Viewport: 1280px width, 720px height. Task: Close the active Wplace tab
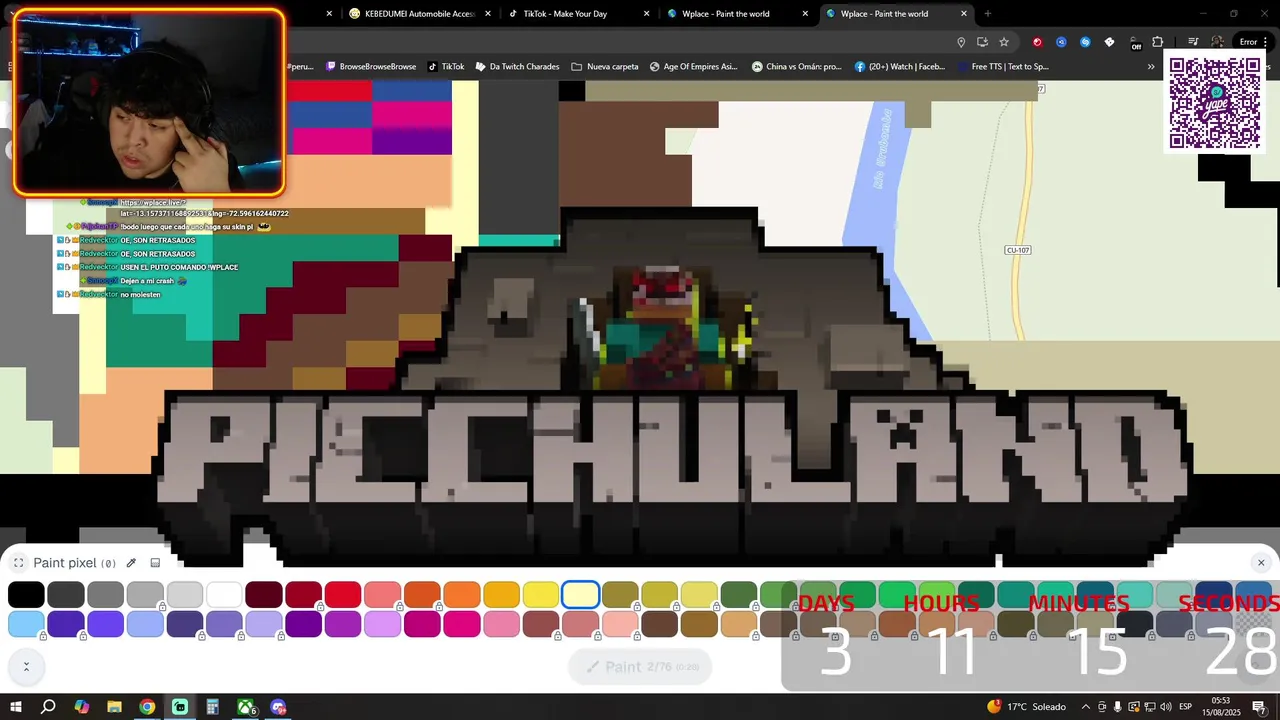click(x=964, y=14)
